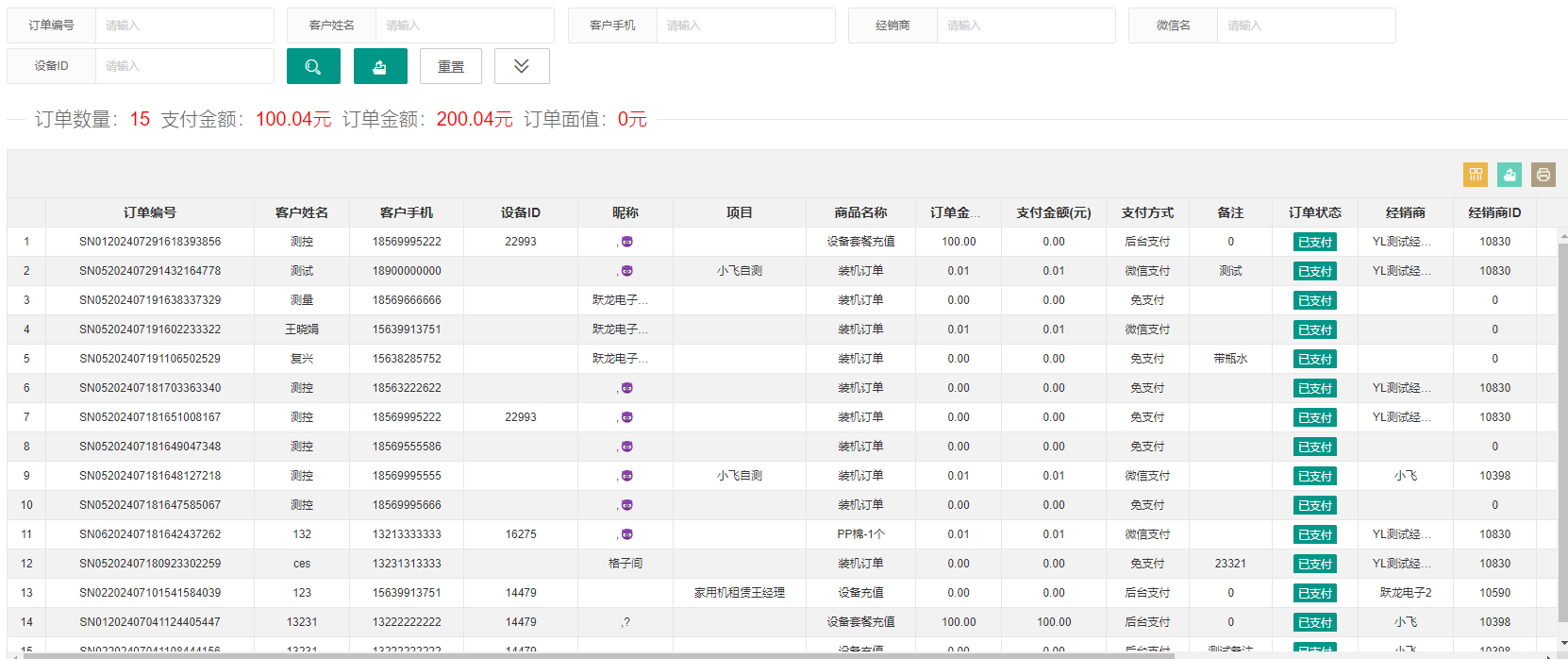
Task: Click the purple avatar emoji in row 1
Action: coord(627,242)
